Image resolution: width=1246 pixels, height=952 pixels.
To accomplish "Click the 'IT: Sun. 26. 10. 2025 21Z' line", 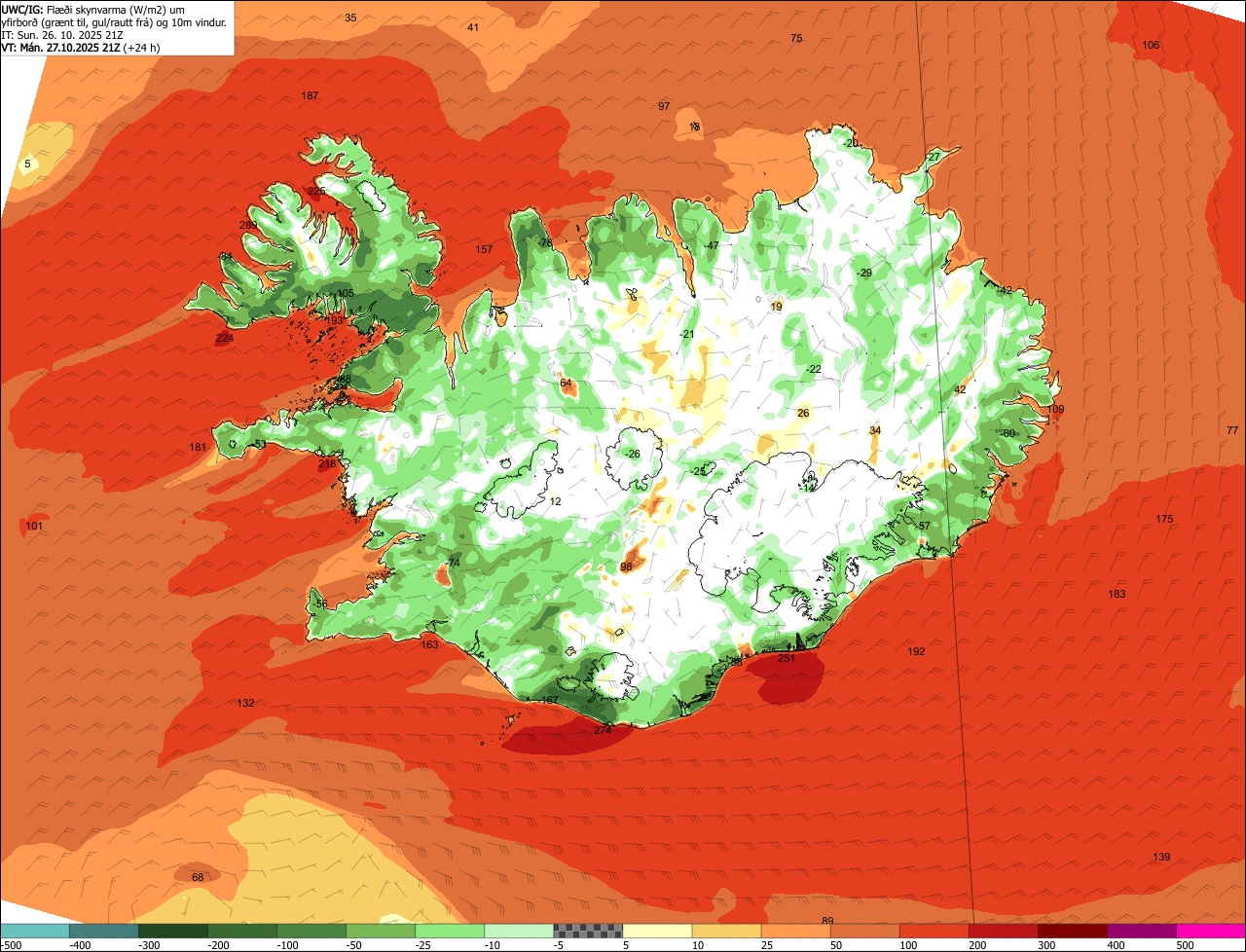I will coord(62,34).
